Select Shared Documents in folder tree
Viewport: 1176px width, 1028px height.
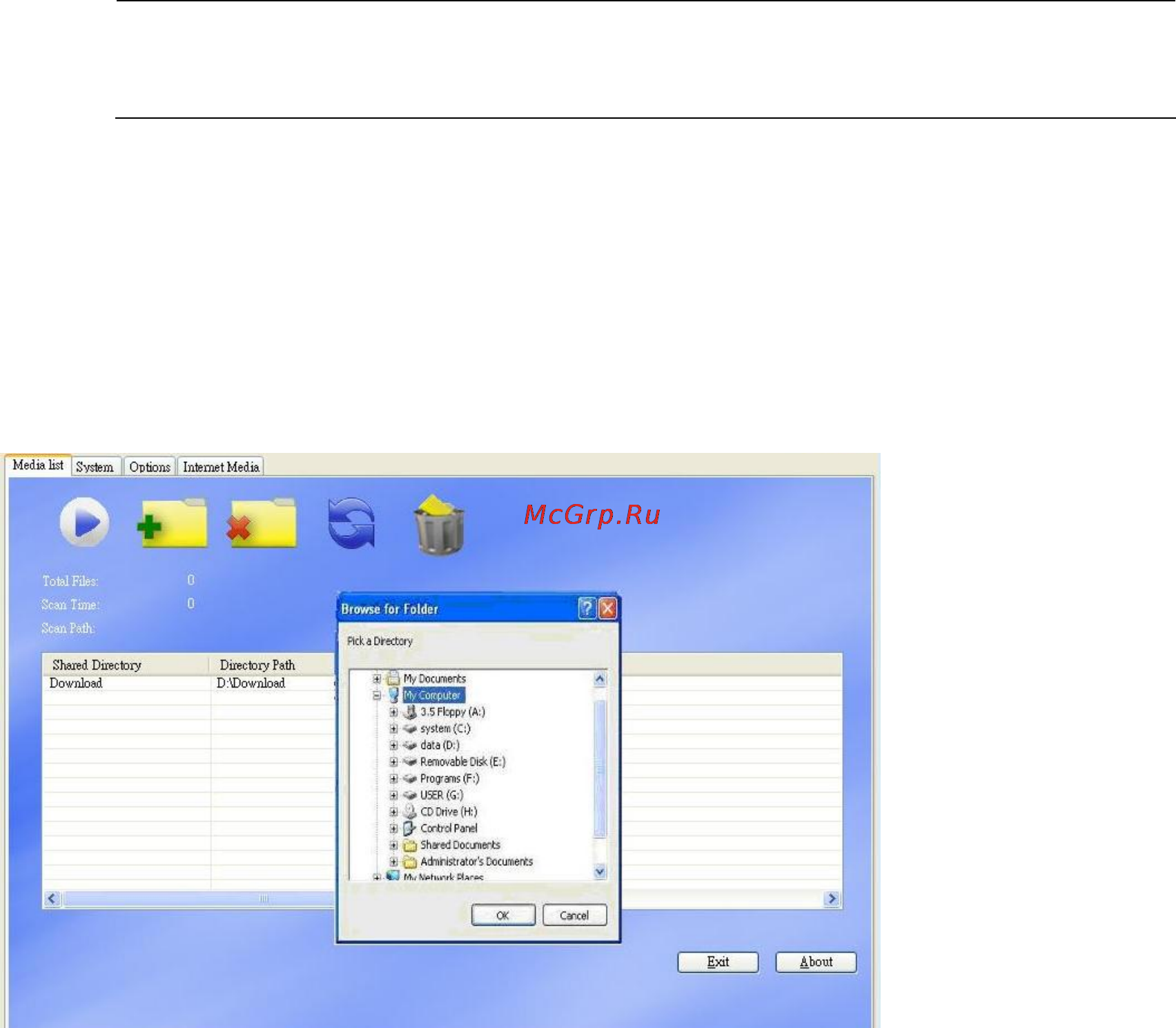[x=460, y=845]
